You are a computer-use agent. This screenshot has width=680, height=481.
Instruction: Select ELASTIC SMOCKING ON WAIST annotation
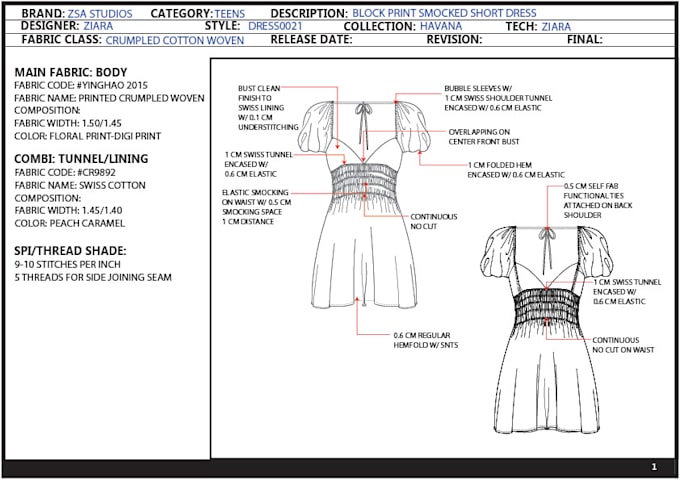pyautogui.click(x=256, y=207)
